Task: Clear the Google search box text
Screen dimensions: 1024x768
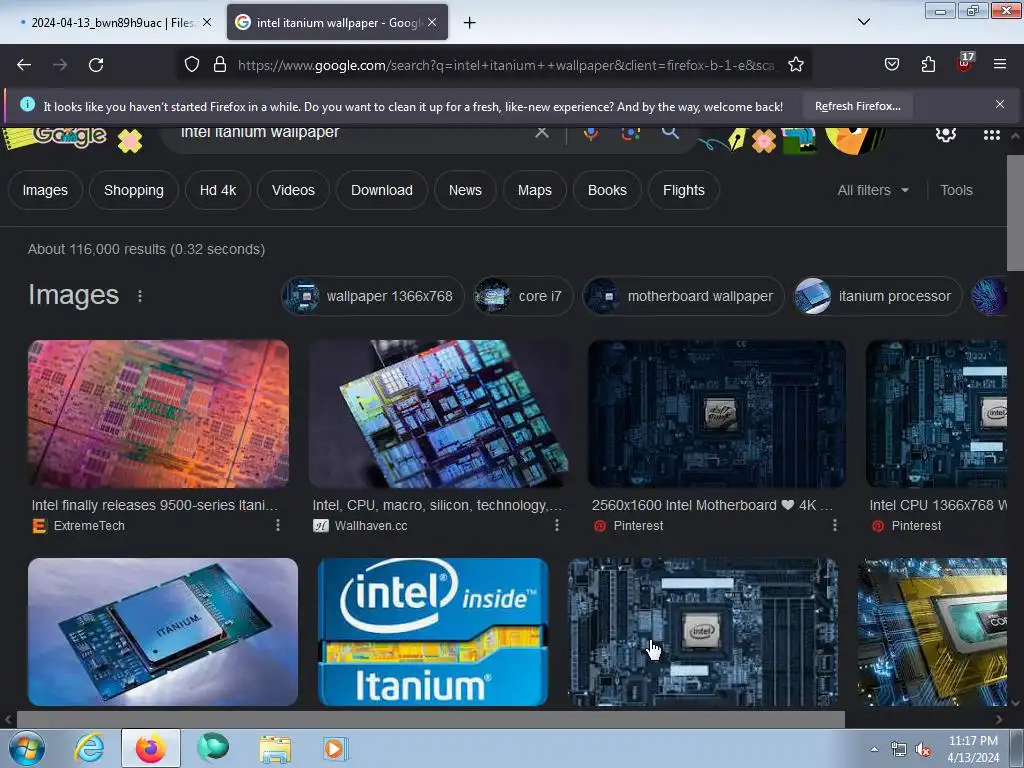Action: (x=542, y=133)
